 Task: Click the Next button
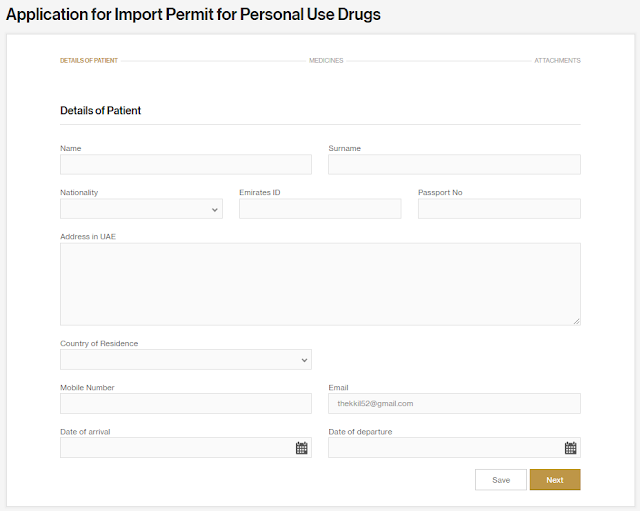(555, 480)
